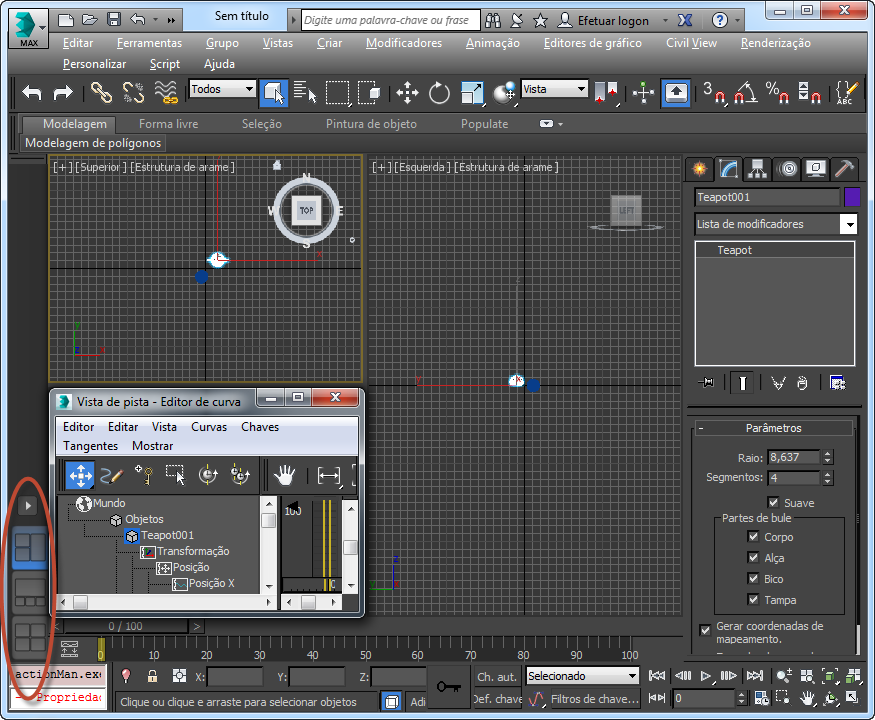Click the Filtros de chave button
This screenshot has height=720, width=875.
pyautogui.click(x=594, y=699)
